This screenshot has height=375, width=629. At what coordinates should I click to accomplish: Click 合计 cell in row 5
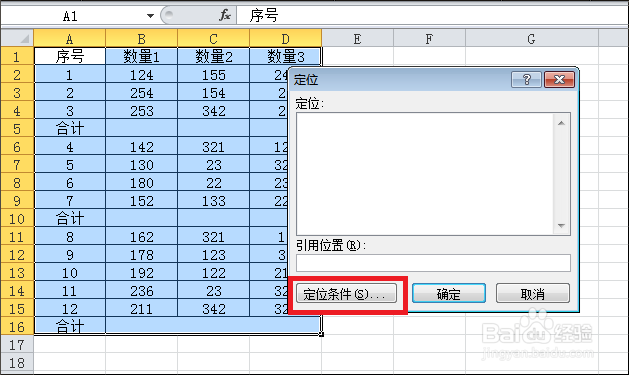tap(69, 128)
